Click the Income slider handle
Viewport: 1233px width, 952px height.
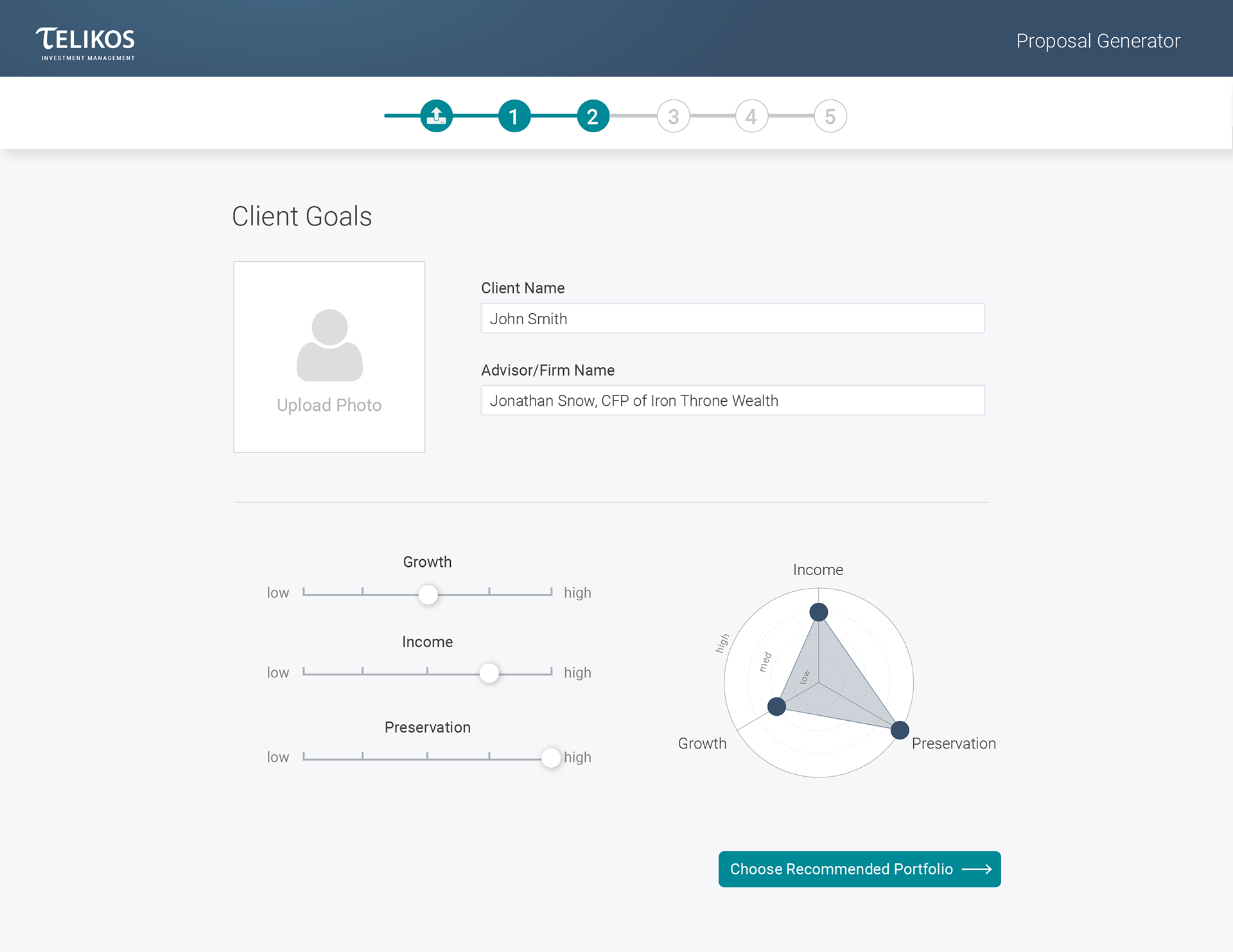point(489,673)
